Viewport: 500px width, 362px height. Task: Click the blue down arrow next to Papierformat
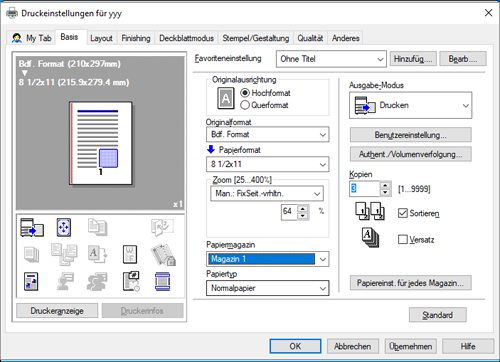(211, 149)
